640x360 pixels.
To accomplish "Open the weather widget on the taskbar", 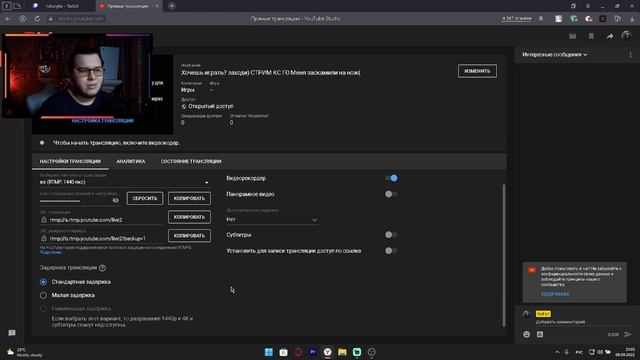I will (24, 352).
